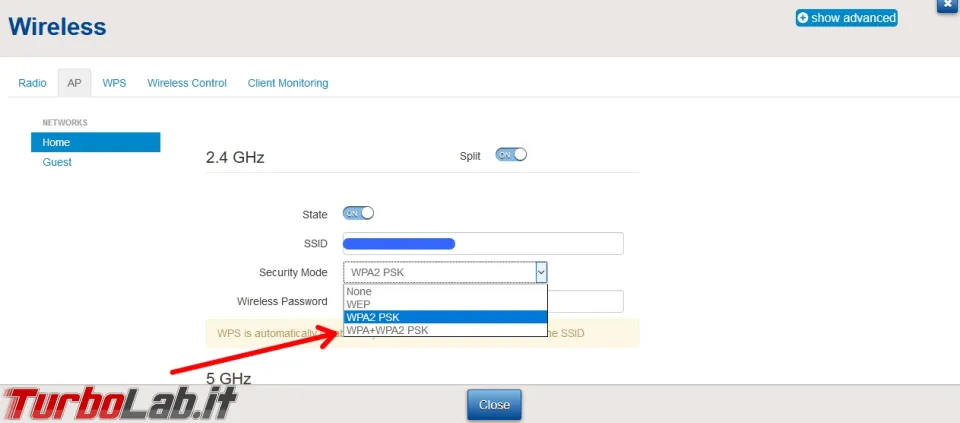This screenshot has width=960, height=423.
Task: Click the blue Close button
Action: pos(494,405)
